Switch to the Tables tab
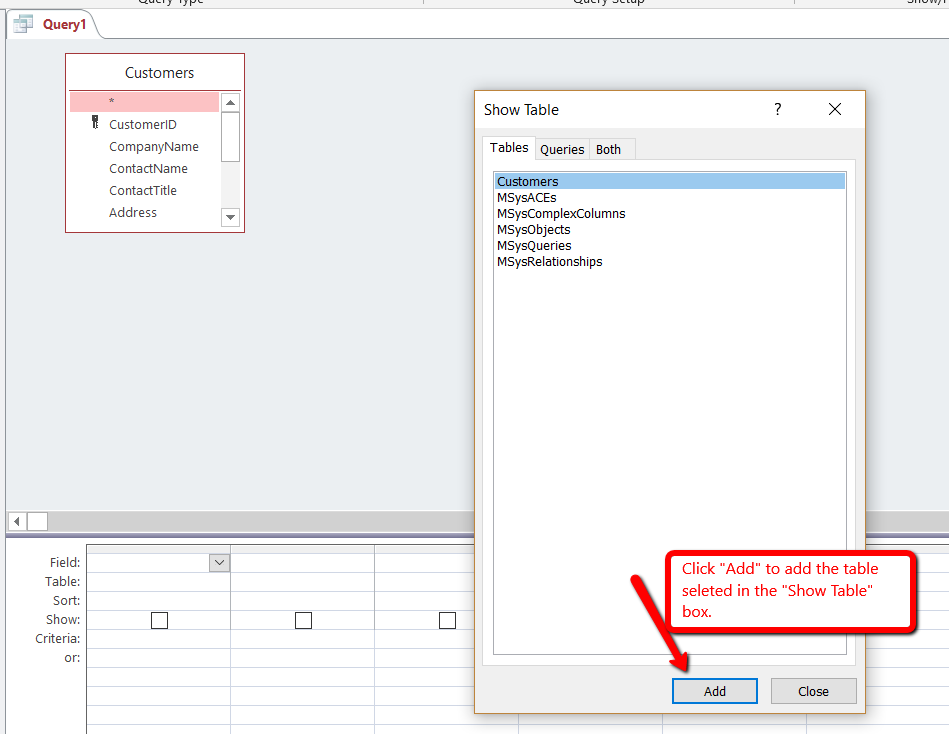This screenshot has width=949, height=734. [509, 148]
